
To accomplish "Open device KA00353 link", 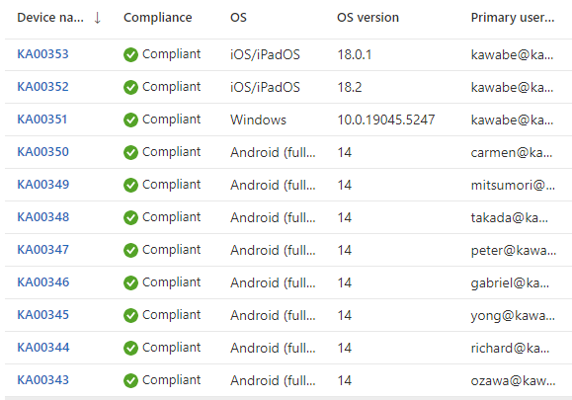I will (43, 54).
